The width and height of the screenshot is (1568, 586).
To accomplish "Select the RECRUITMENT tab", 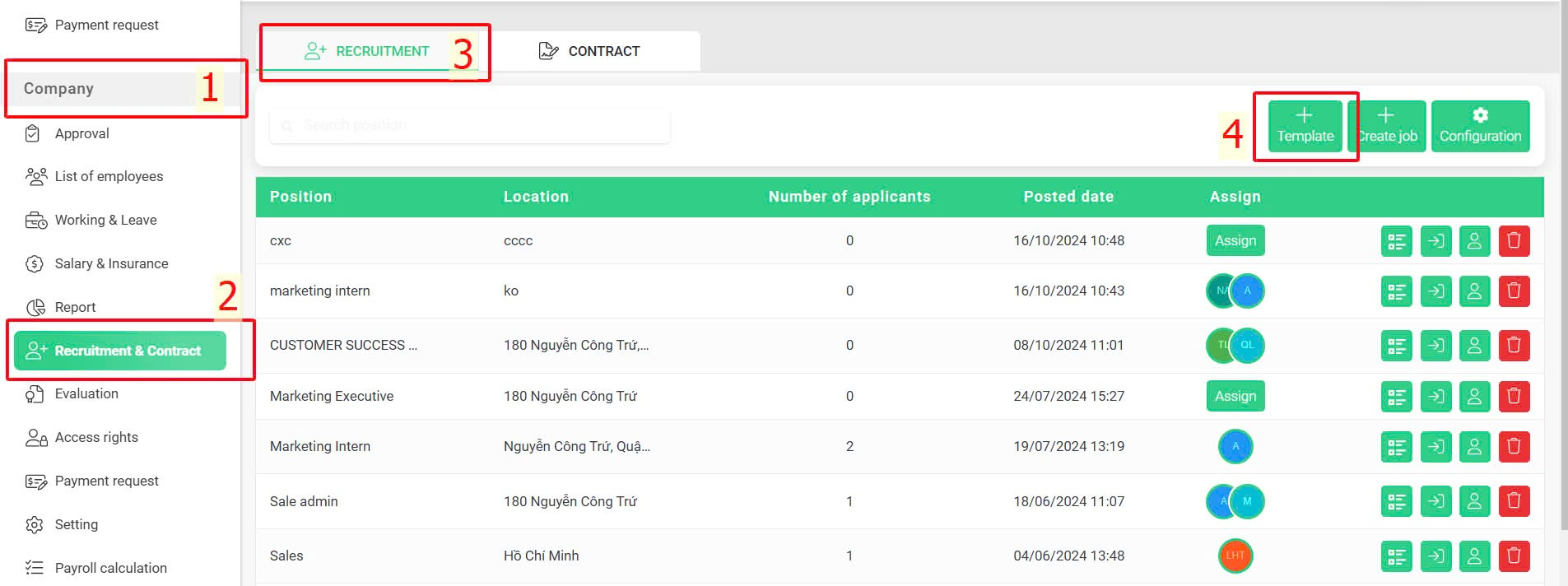I will (x=366, y=51).
